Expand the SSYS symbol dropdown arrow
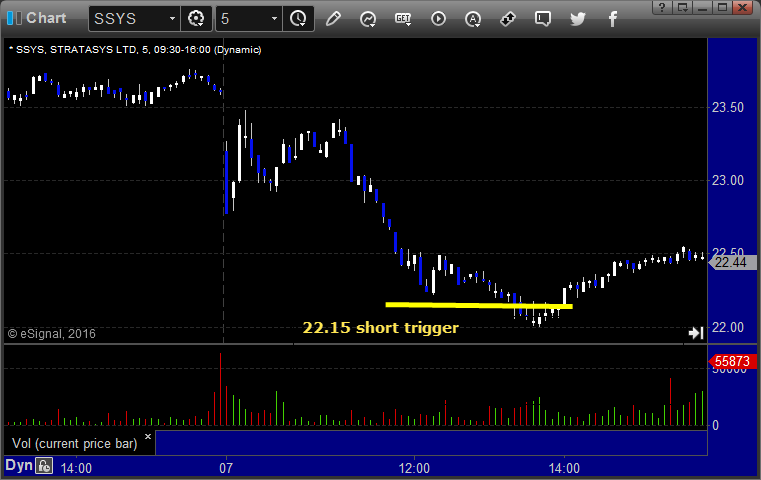 pos(172,19)
